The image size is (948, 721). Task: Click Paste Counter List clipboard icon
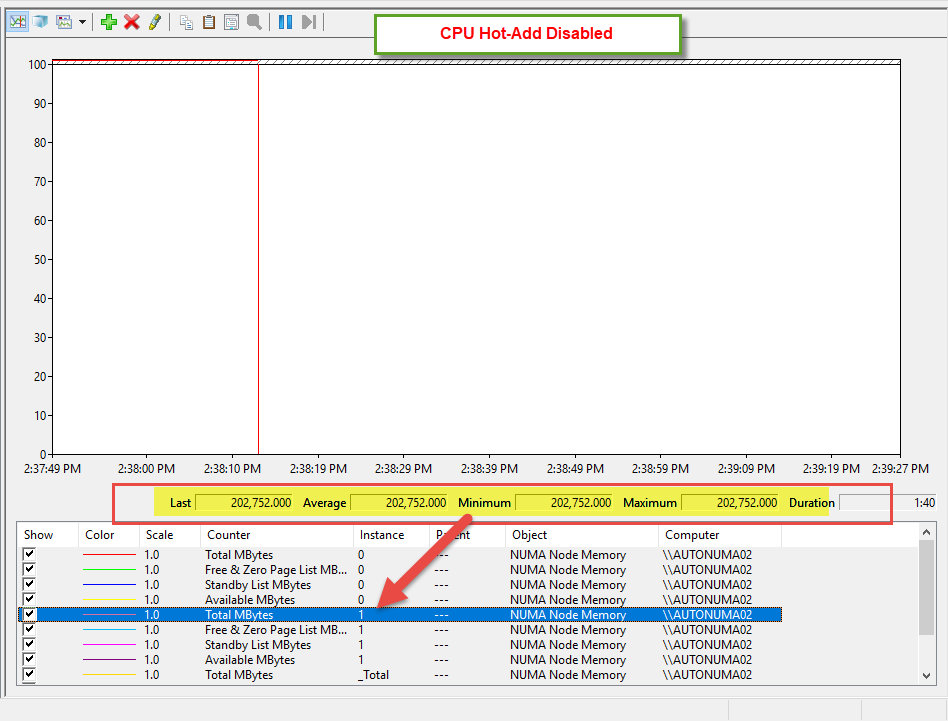(209, 21)
